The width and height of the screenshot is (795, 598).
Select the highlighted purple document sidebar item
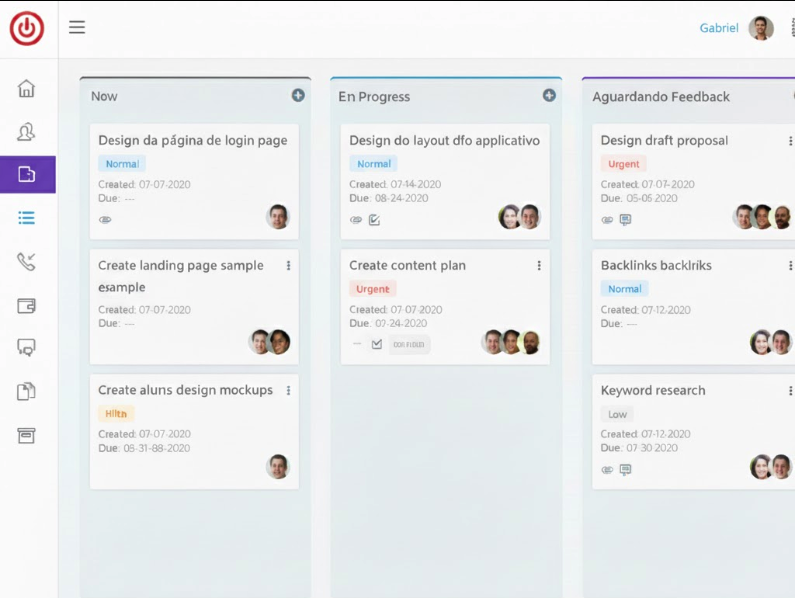click(27, 174)
